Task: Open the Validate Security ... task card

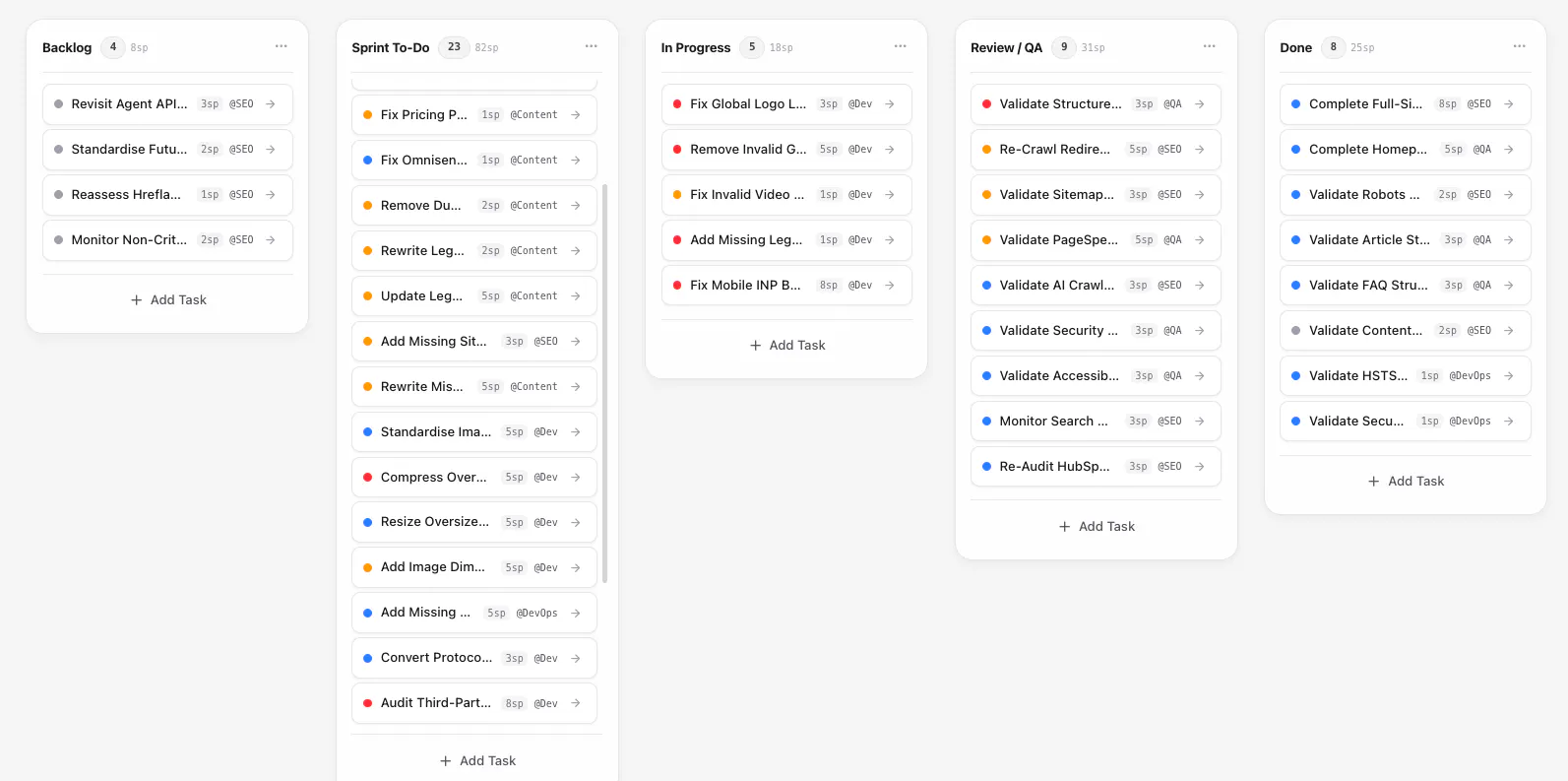Action: point(1096,331)
